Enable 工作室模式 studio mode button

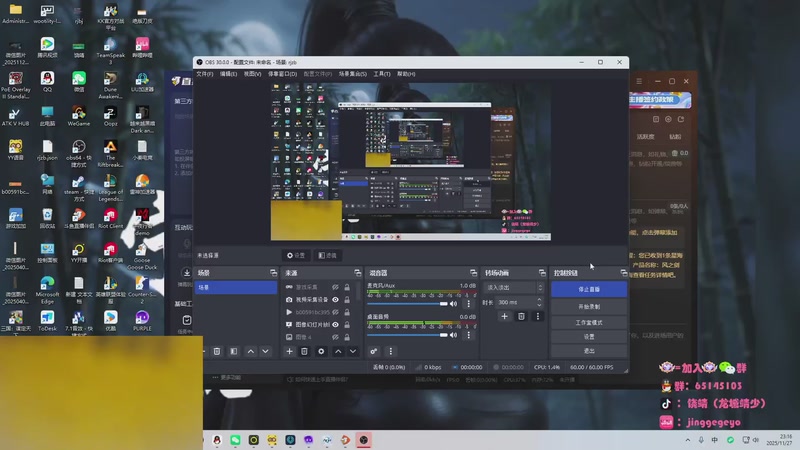[589, 322]
